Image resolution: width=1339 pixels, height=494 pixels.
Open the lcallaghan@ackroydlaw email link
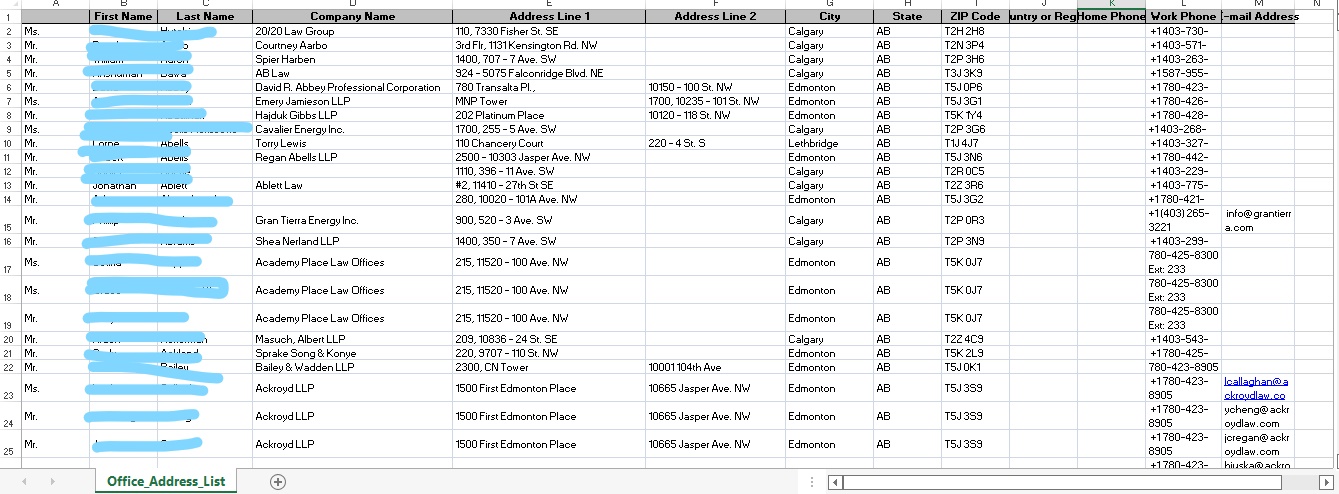click(1257, 388)
